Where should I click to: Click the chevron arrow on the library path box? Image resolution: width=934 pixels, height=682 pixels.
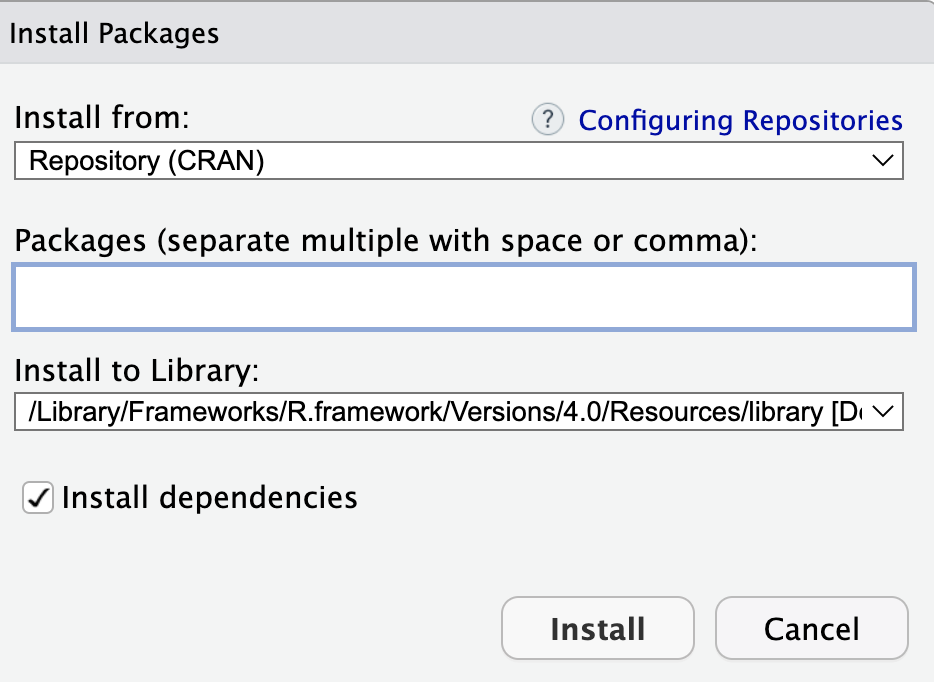(x=882, y=411)
